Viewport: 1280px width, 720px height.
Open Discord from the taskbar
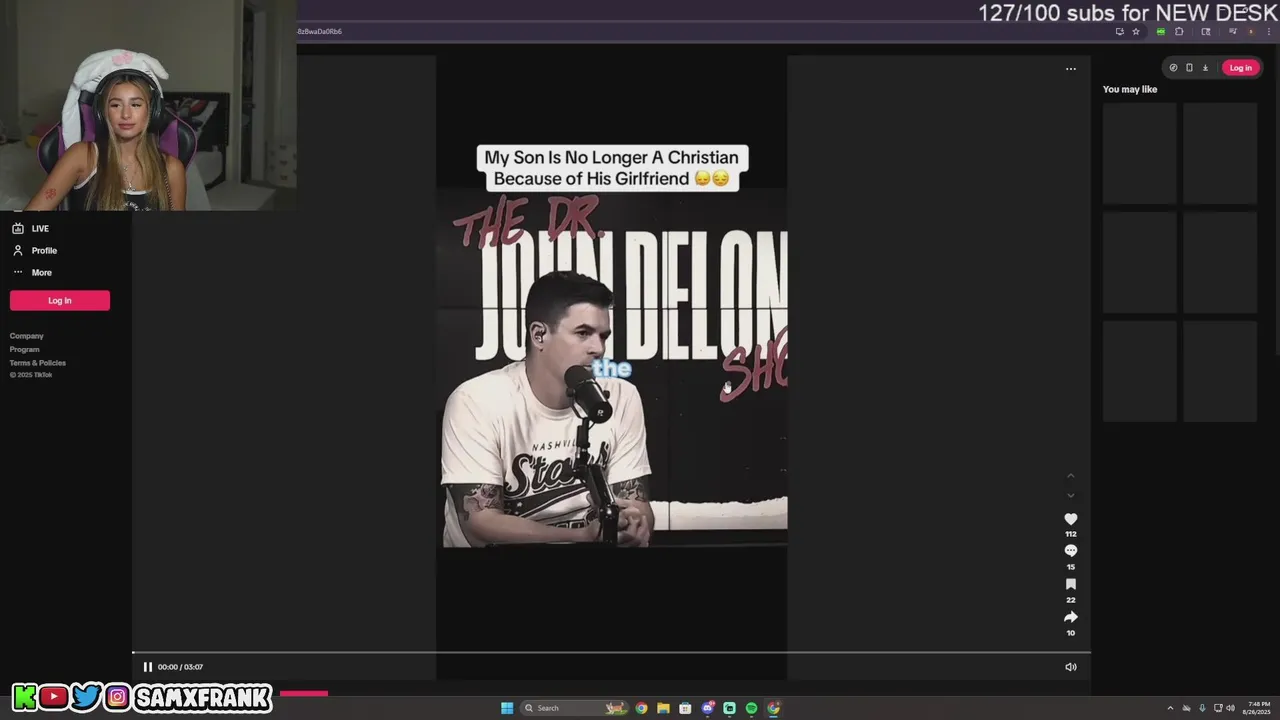coord(708,708)
